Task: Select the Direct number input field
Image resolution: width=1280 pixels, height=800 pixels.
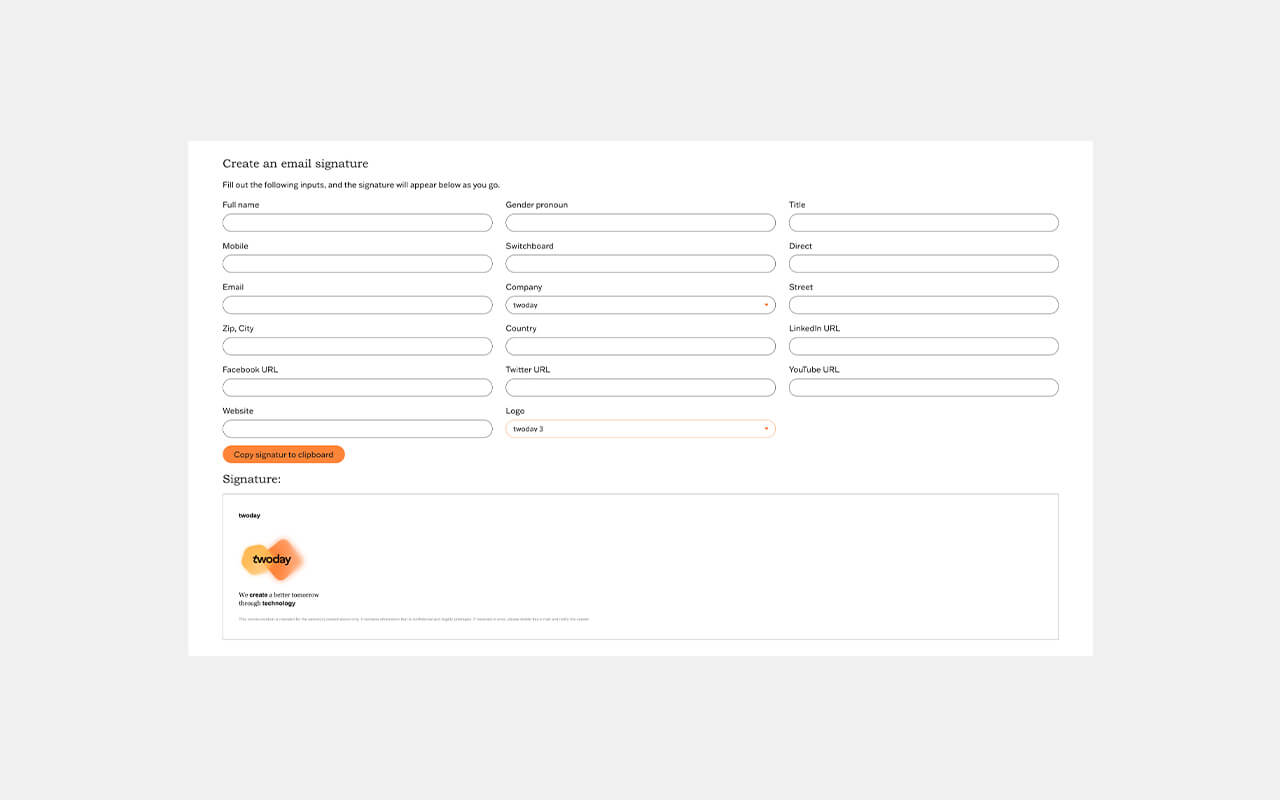Action: point(923,263)
